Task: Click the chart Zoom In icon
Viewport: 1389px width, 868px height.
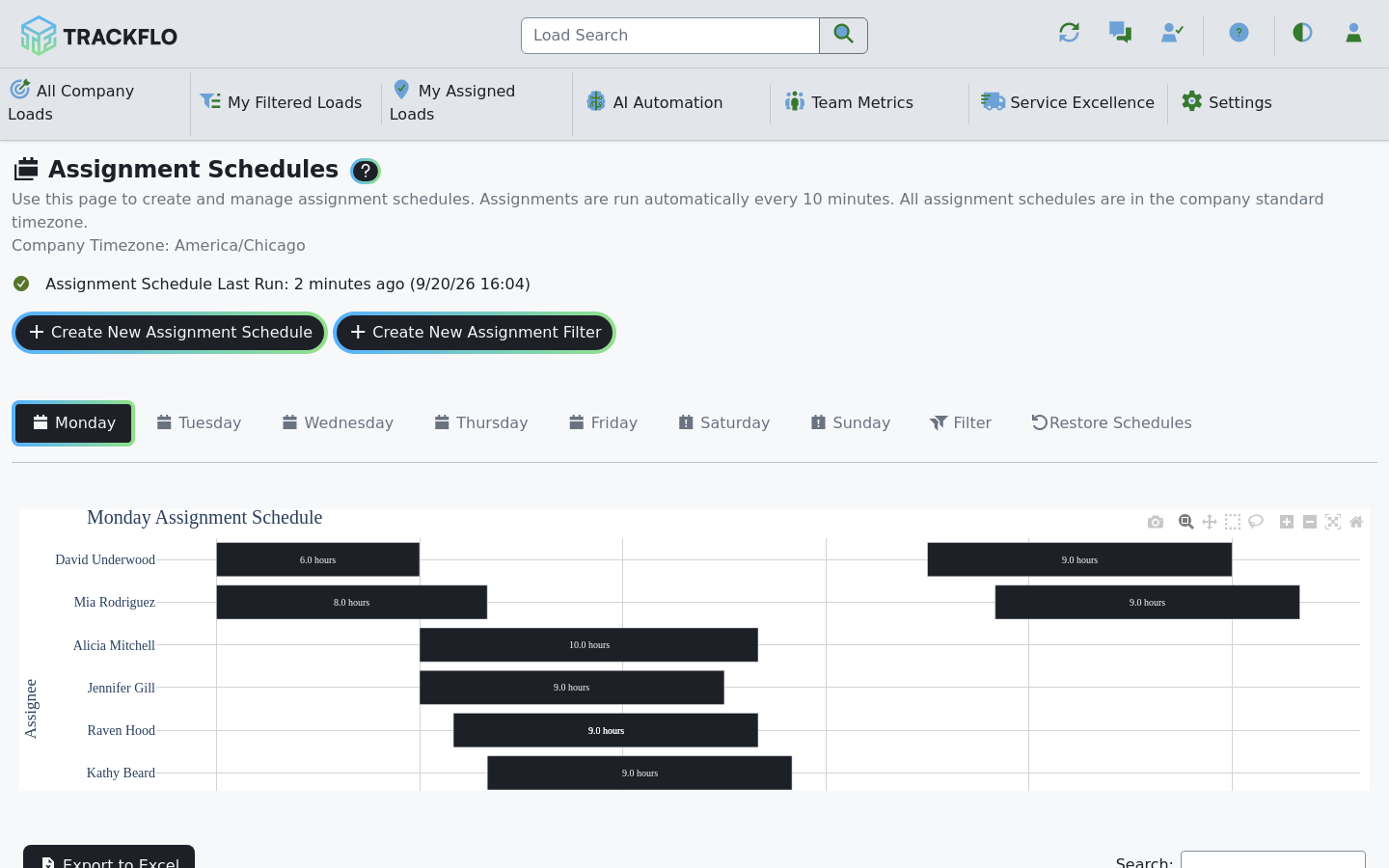Action: point(1287,522)
